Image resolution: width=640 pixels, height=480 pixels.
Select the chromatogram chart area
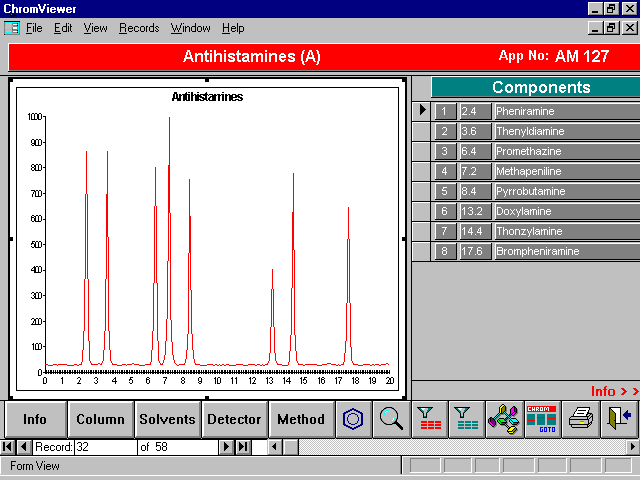pos(207,239)
